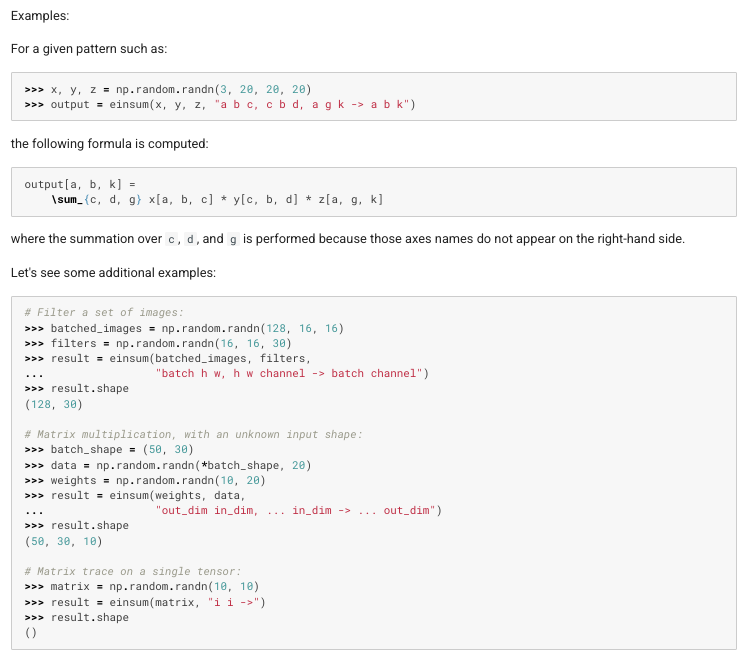Screen dimensions: 747x656
Task: Click the "out_dim in_dim, ... in_dim -> ... out_dim" string
Action: coord(299,510)
